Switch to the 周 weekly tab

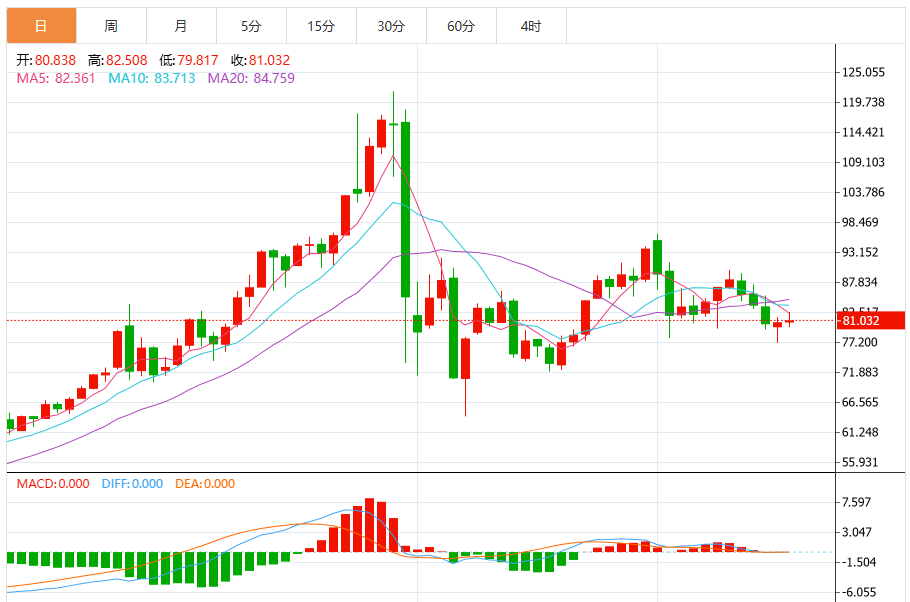pyautogui.click(x=111, y=26)
